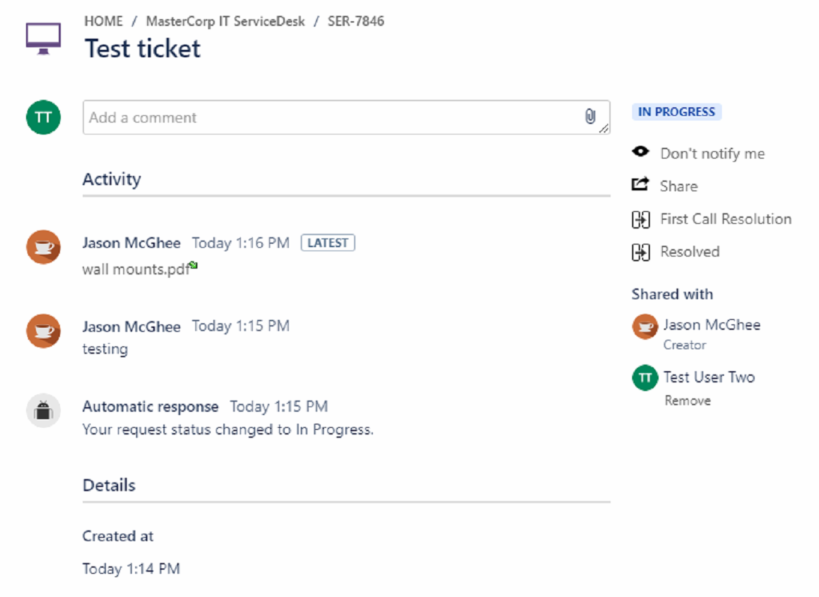
Task: Open the HOME breadcrumb link
Action: coord(103,21)
